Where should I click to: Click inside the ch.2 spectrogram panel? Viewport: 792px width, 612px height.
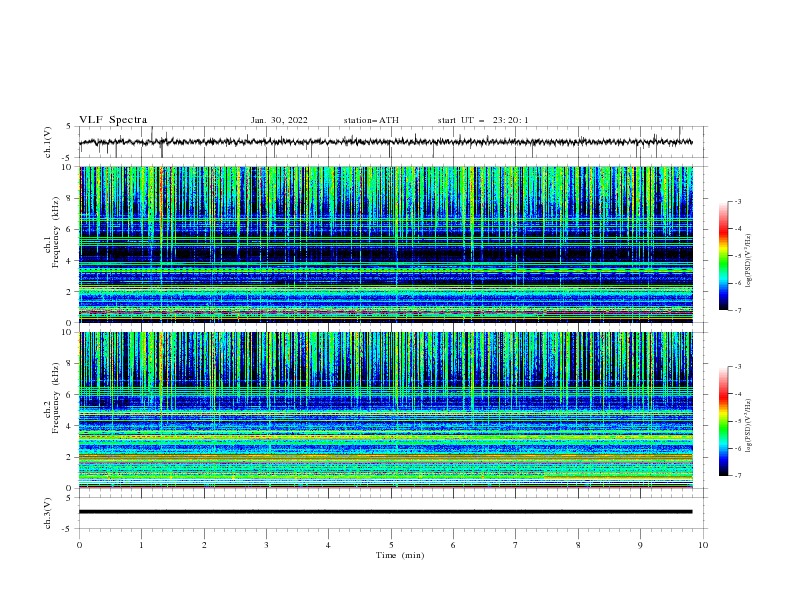(x=386, y=410)
